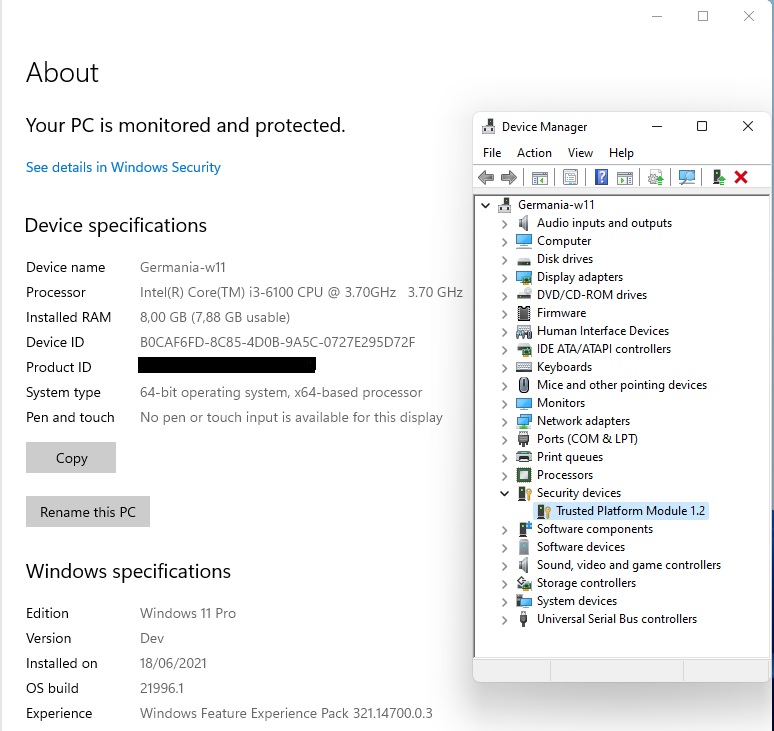Click the Display adapters icon
This screenshot has width=774, height=731.
(x=524, y=277)
